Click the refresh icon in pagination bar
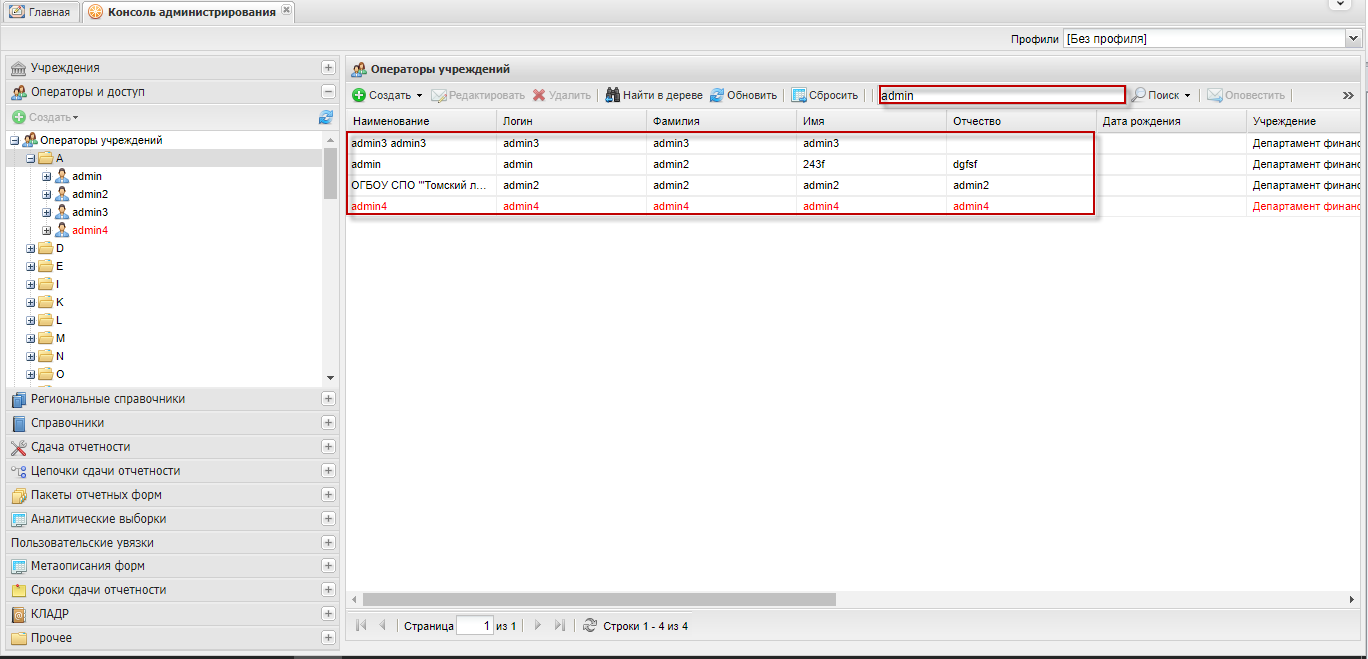This screenshot has width=1368, height=659. tap(589, 625)
